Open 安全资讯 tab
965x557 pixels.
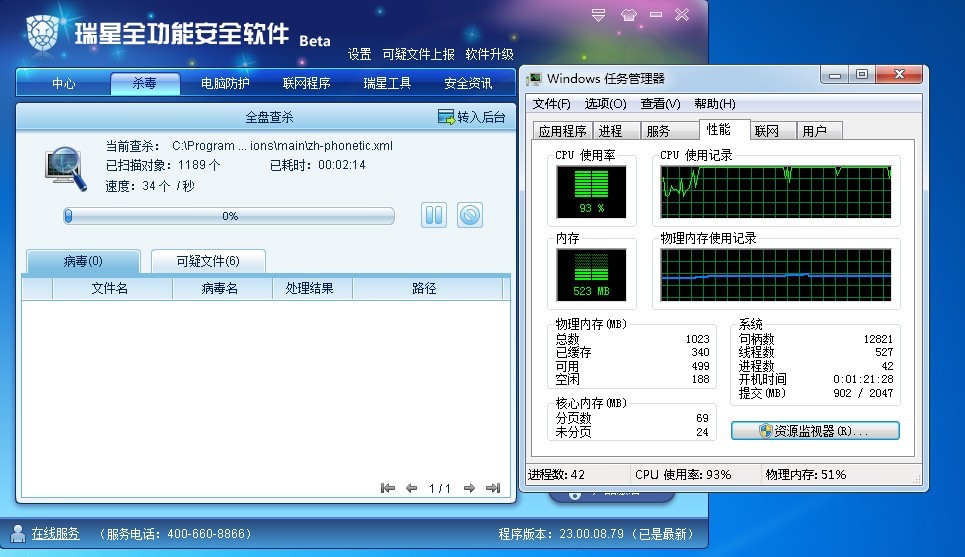pyautogui.click(x=468, y=83)
